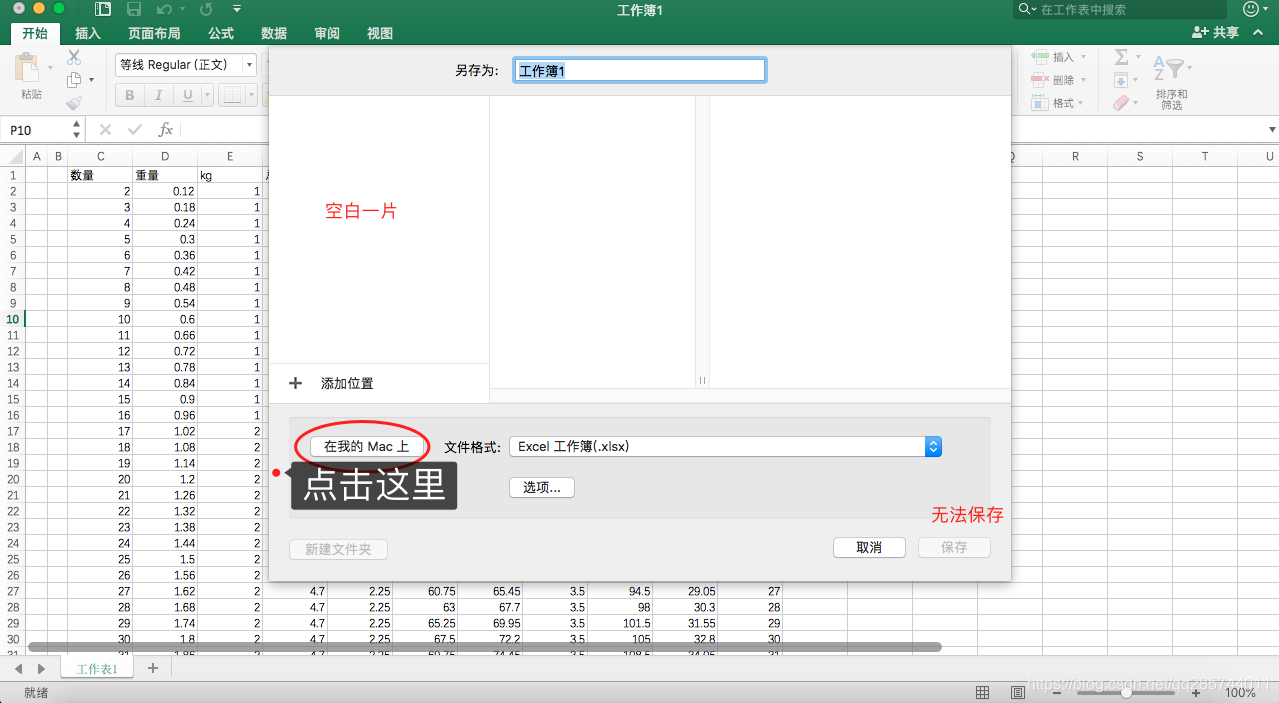Image resolution: width=1279 pixels, height=703 pixels.
Task: Click the workbook template icon in title bar
Action: [102, 10]
